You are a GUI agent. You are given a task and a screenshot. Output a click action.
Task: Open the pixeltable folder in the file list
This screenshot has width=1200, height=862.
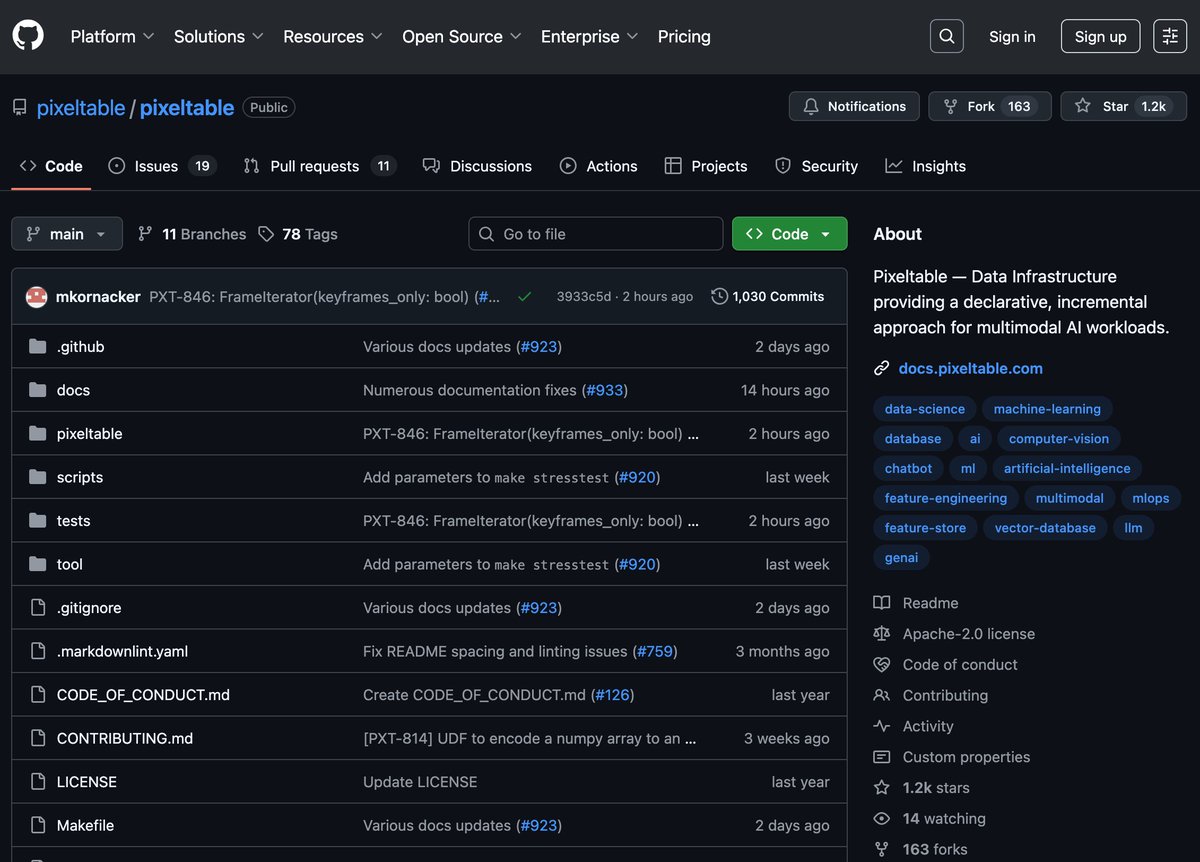[x=90, y=434]
